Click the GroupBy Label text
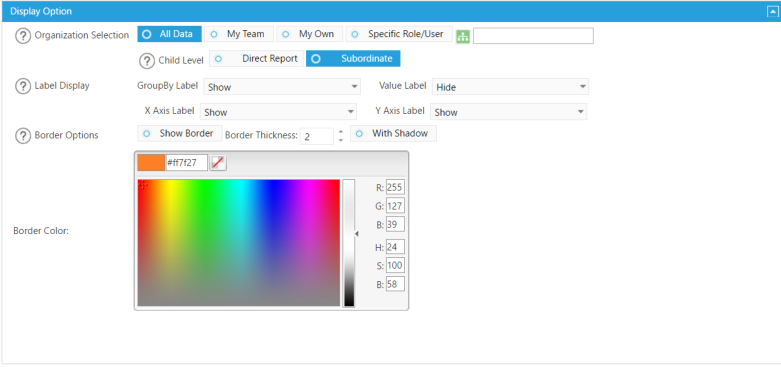781x367 pixels. (167, 85)
